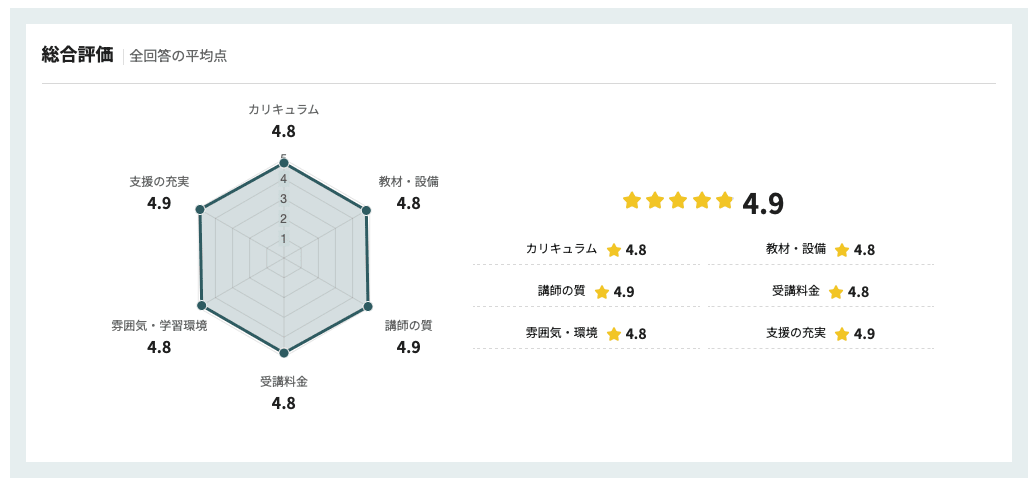Click the star icon beside 教材・設備 rating
This screenshot has width=1036, height=489.
point(842,250)
